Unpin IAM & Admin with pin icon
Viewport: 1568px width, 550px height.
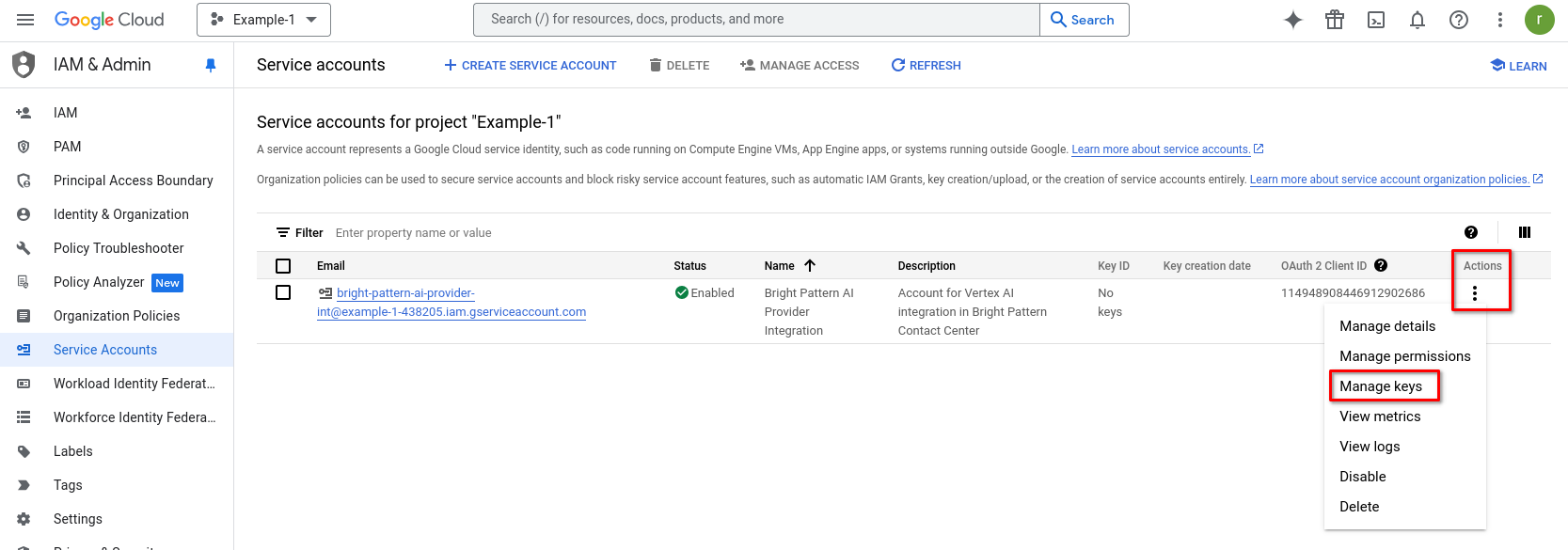coord(211,65)
